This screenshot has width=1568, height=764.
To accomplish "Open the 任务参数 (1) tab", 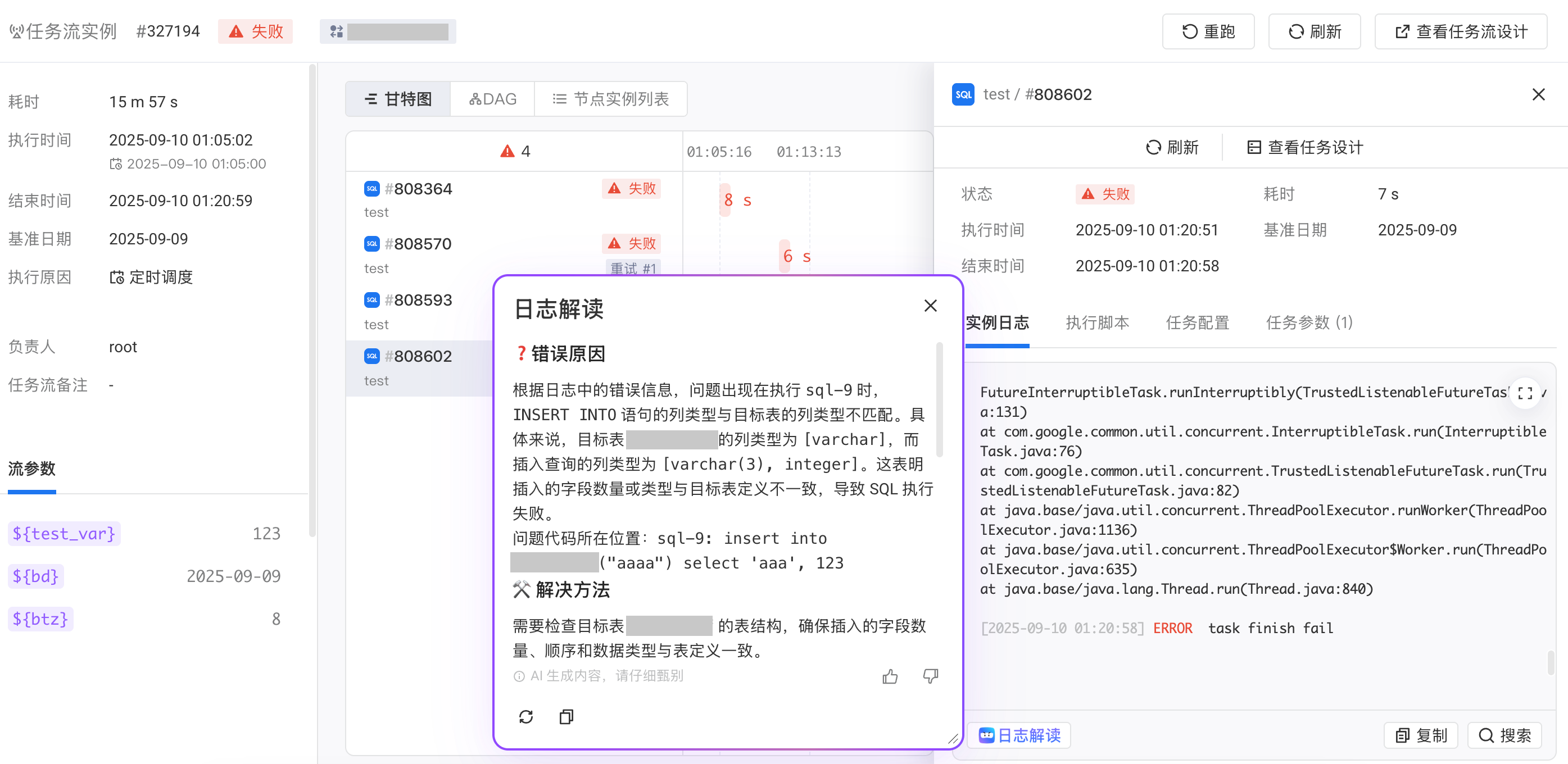I will point(1309,322).
